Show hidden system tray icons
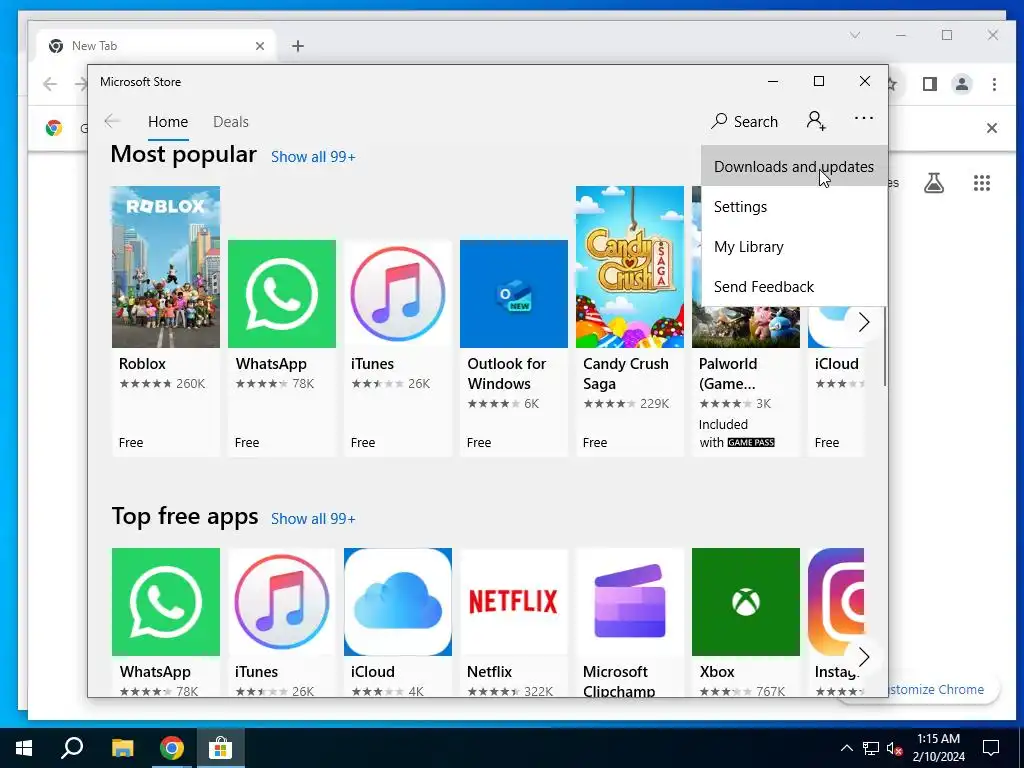1024x768 pixels. 846,748
